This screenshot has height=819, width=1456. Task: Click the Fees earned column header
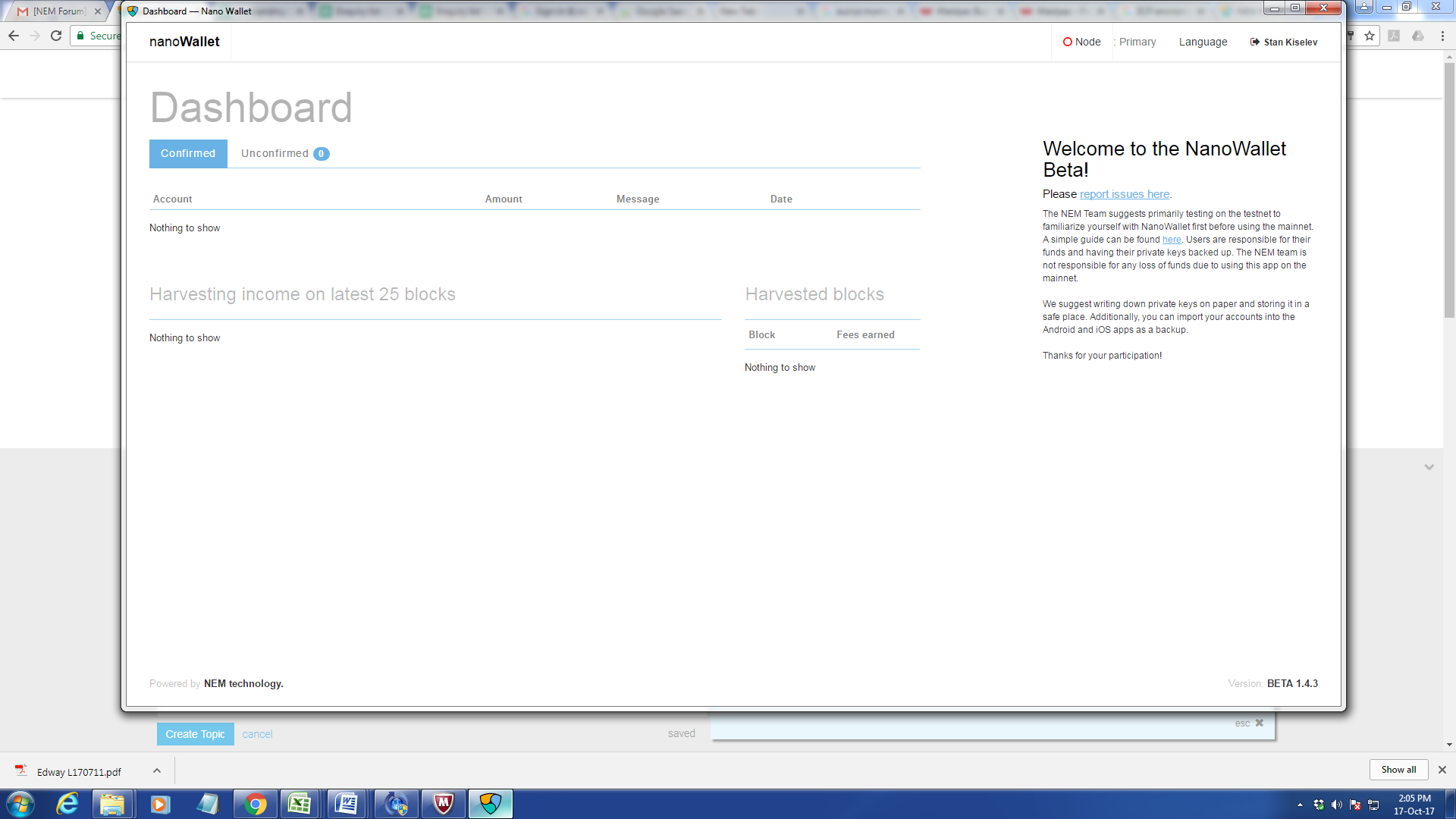(865, 335)
